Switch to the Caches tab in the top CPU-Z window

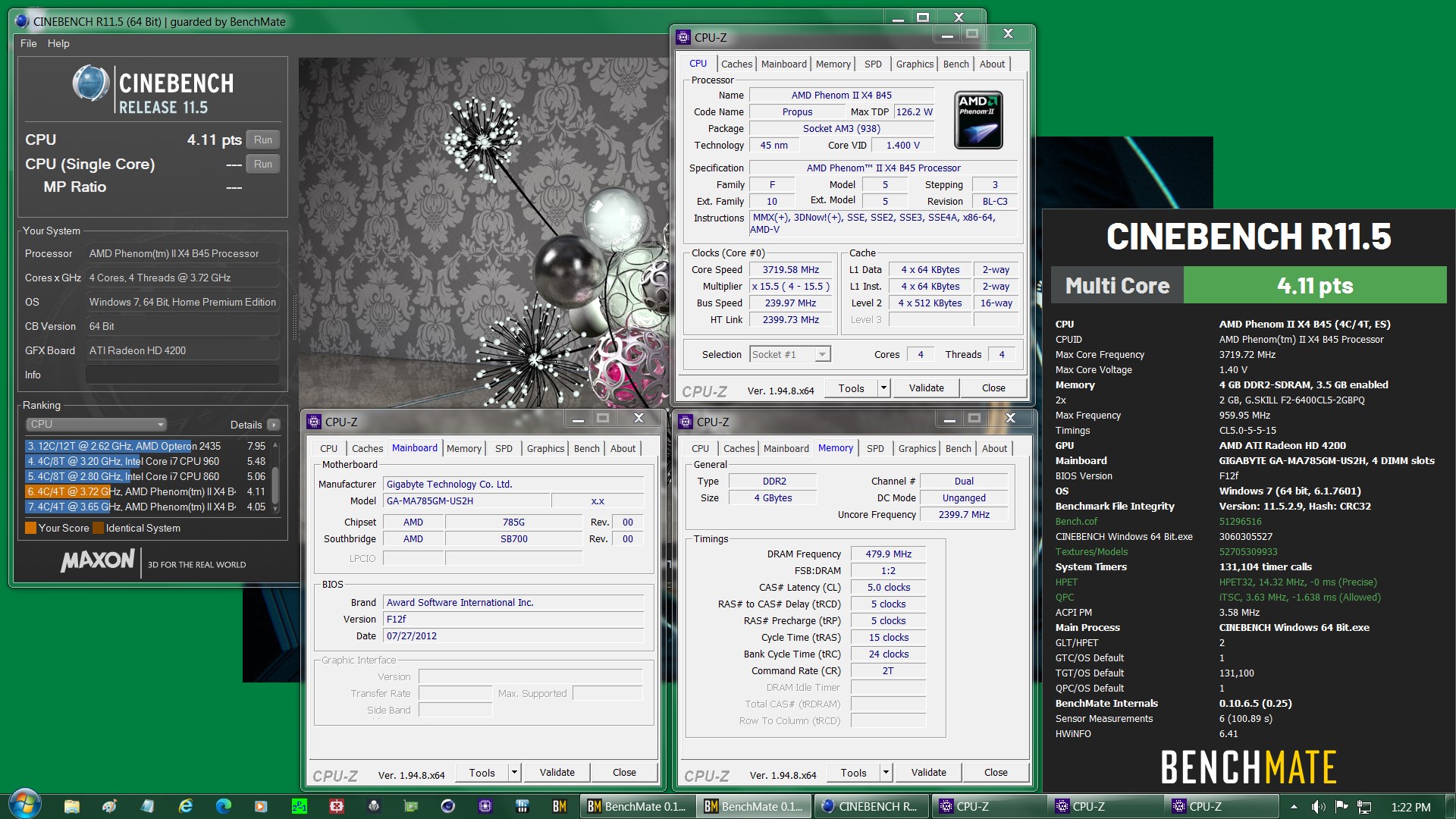(x=736, y=64)
